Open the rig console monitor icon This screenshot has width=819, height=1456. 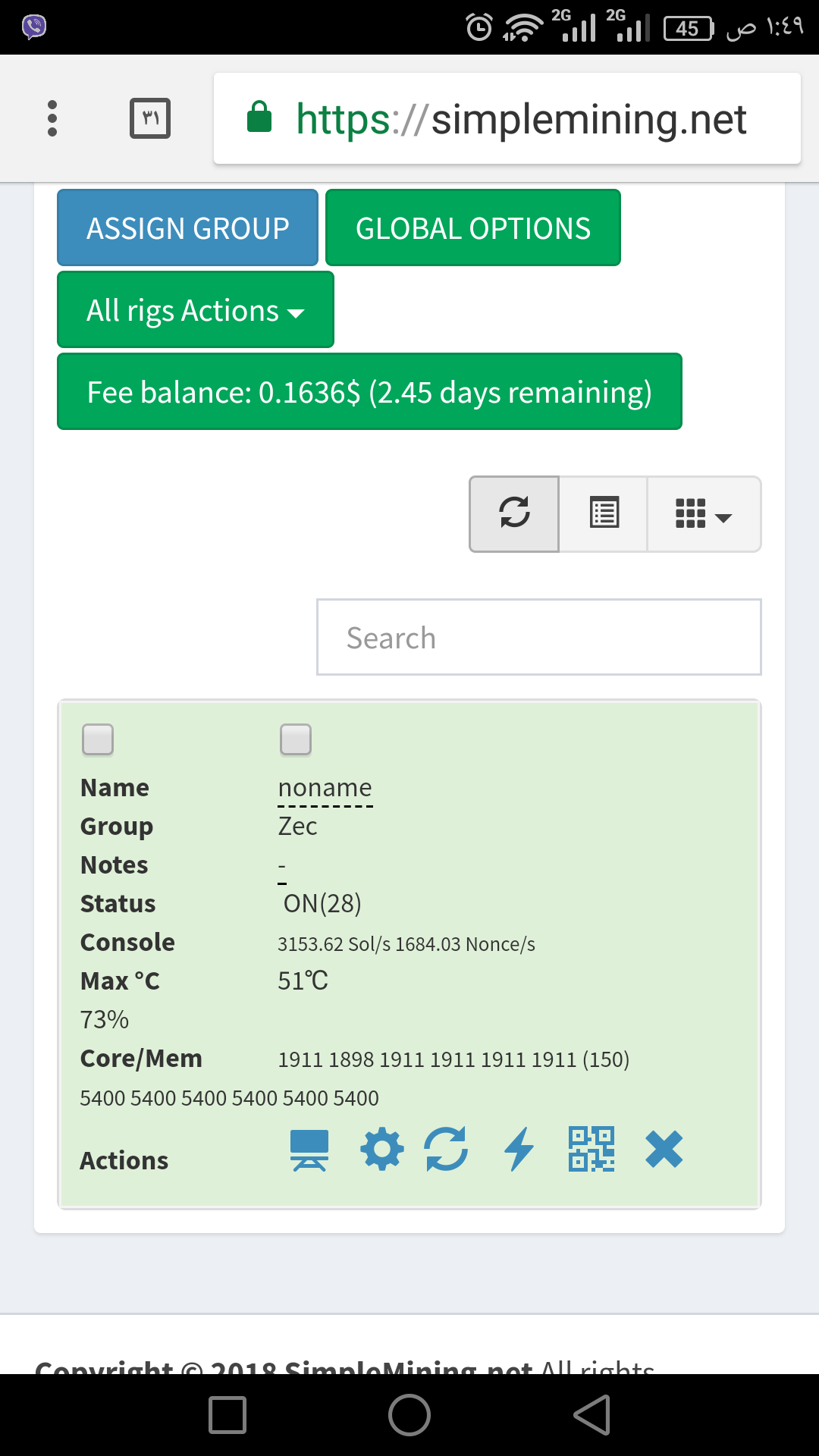(309, 1150)
